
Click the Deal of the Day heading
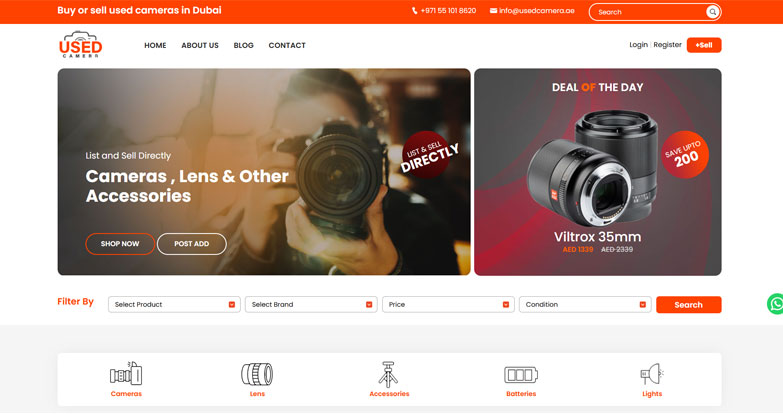[597, 87]
